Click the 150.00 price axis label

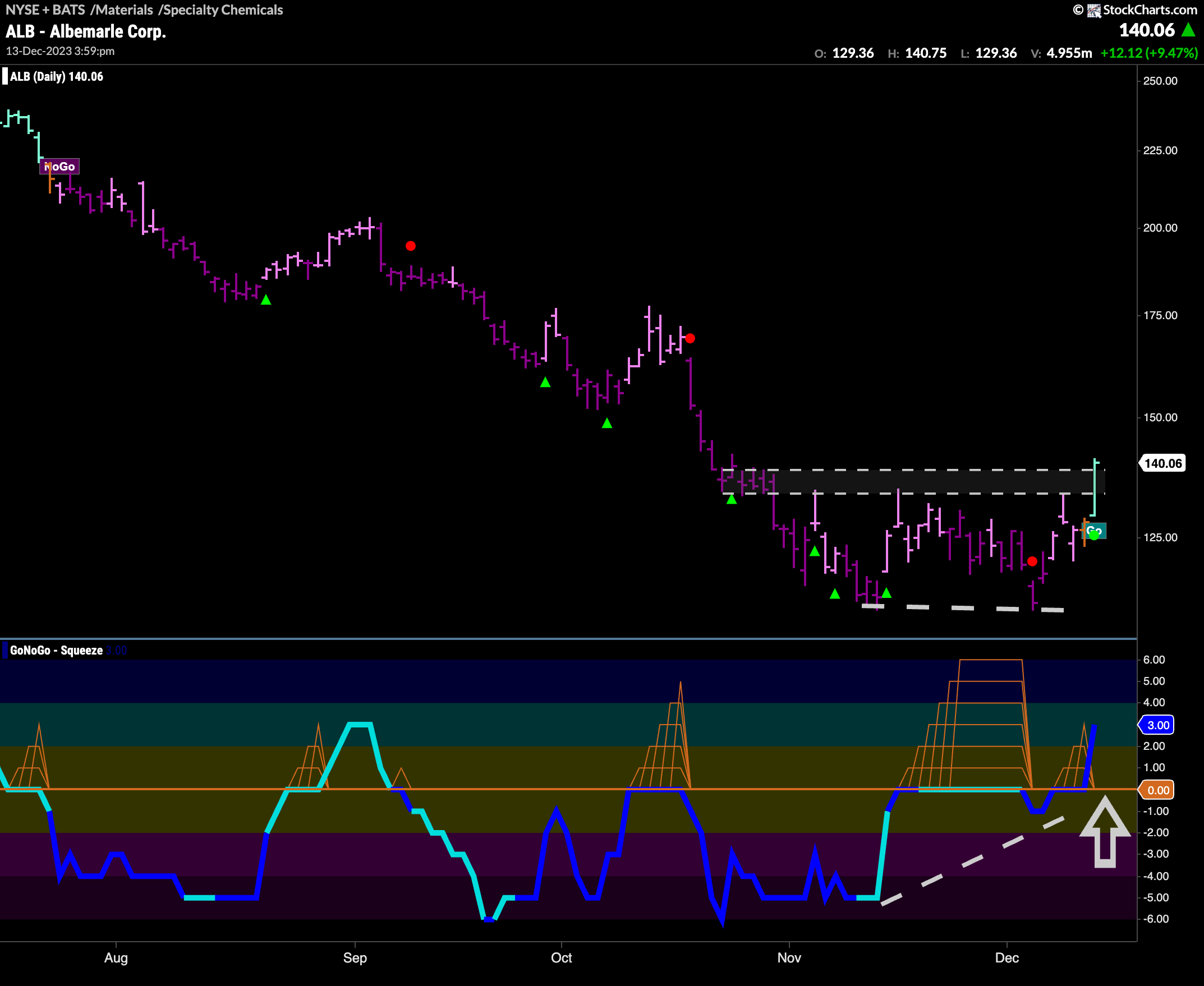point(1160,417)
